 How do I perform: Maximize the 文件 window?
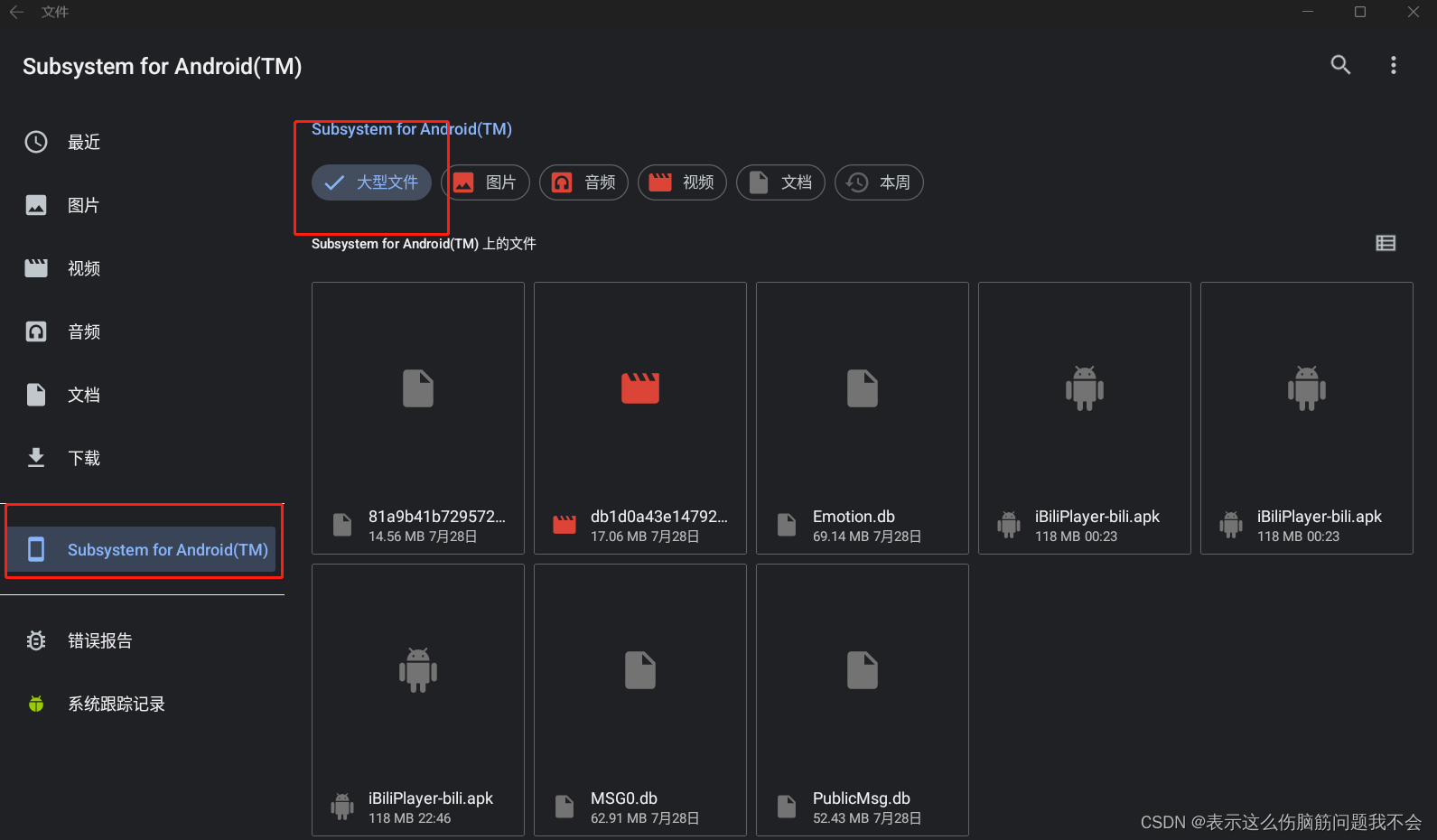pyautogui.click(x=1360, y=12)
